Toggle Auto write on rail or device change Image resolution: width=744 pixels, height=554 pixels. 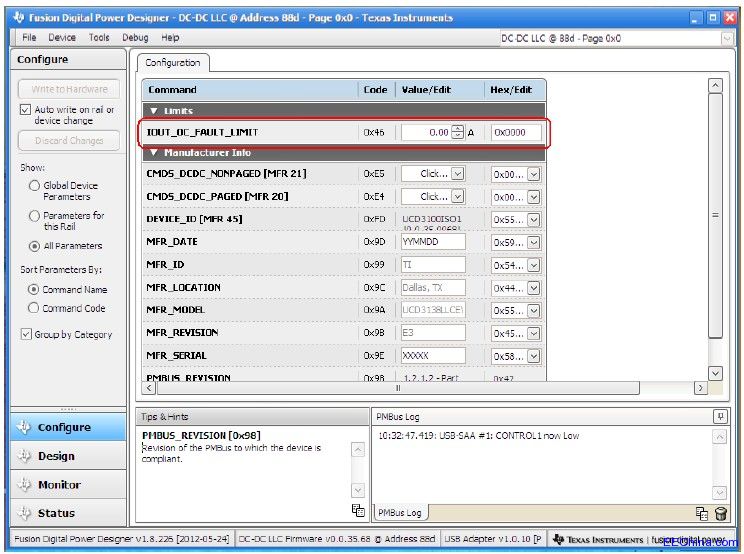tap(25, 110)
